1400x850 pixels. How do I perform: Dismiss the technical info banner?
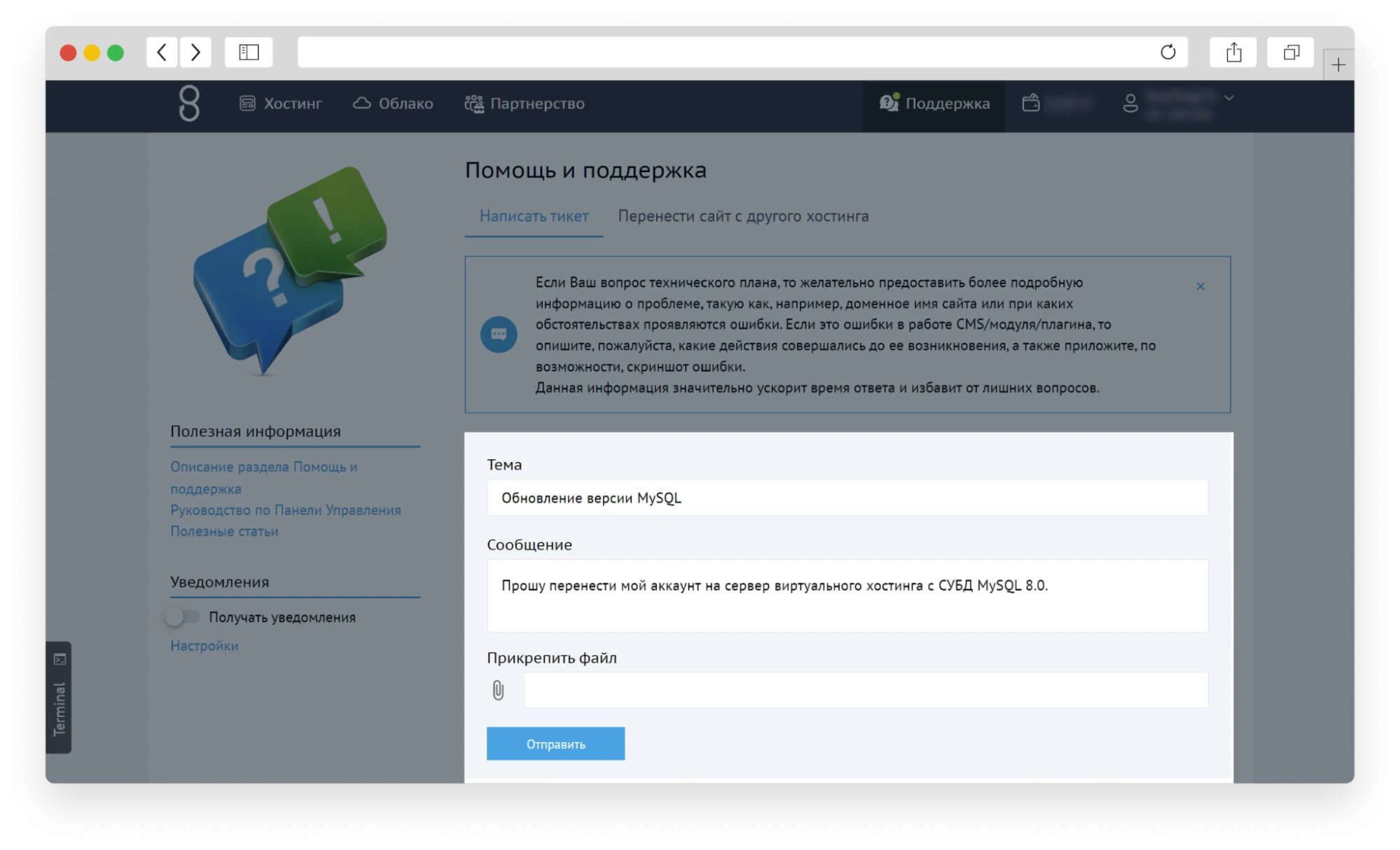click(1200, 286)
